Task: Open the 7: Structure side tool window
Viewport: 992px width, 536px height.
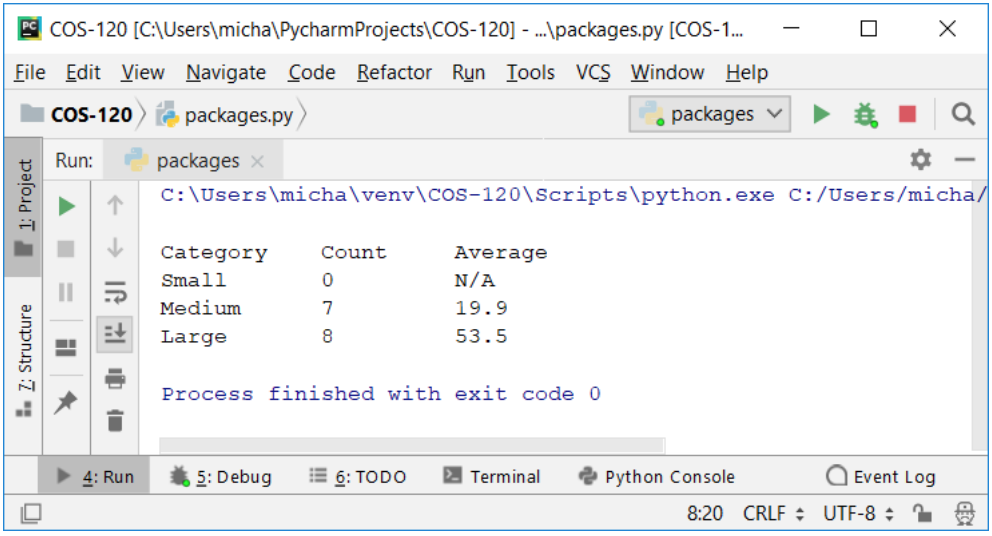Action: (24, 361)
